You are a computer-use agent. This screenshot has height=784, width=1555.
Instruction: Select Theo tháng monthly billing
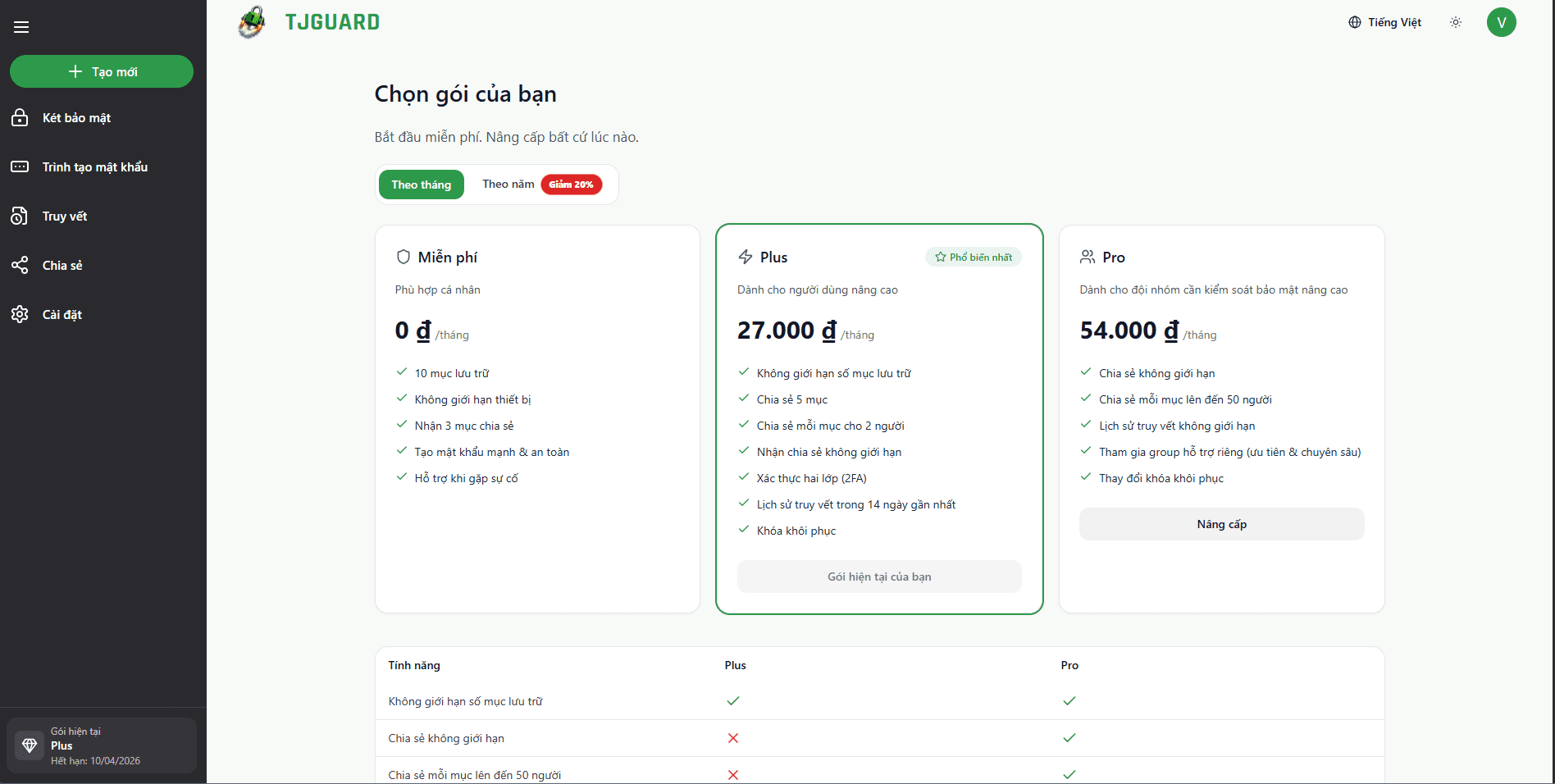(421, 185)
